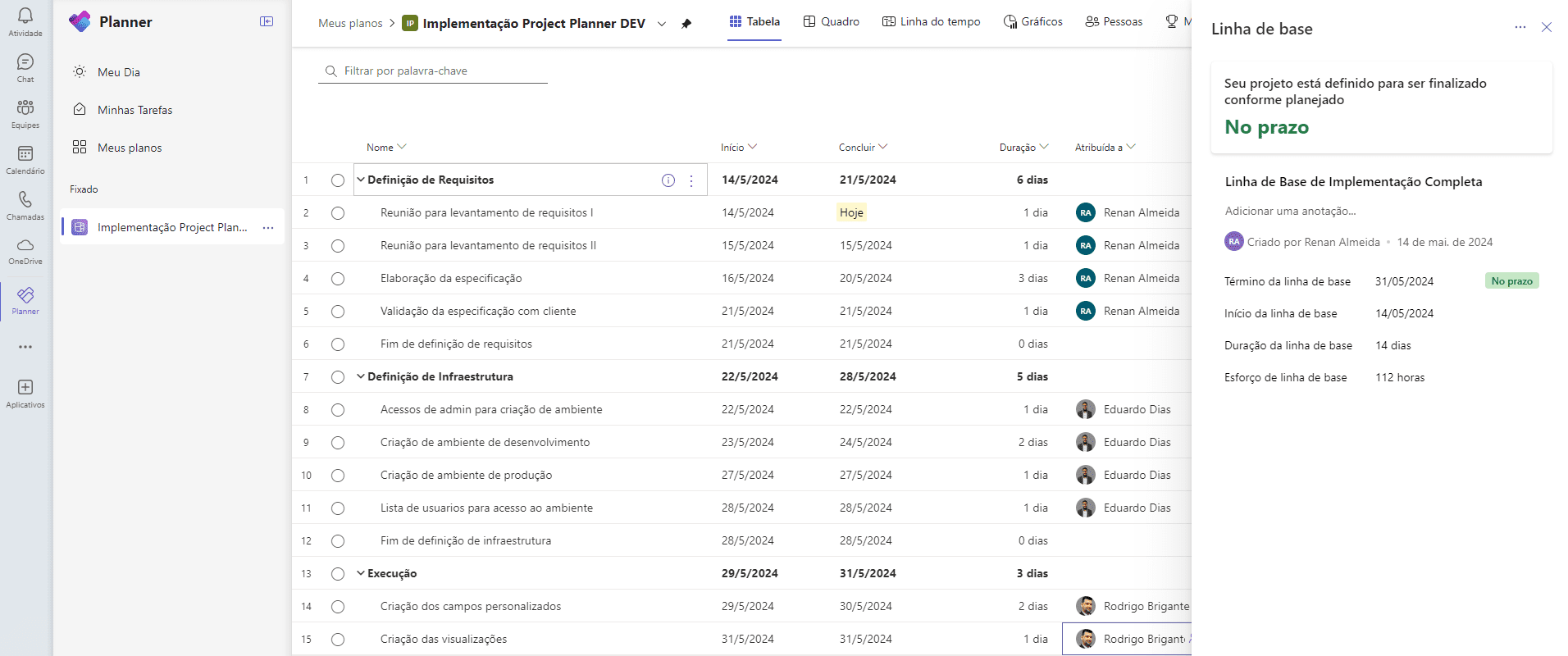Open more options in Linha de base panel
The image size is (1568, 656).
(1520, 28)
